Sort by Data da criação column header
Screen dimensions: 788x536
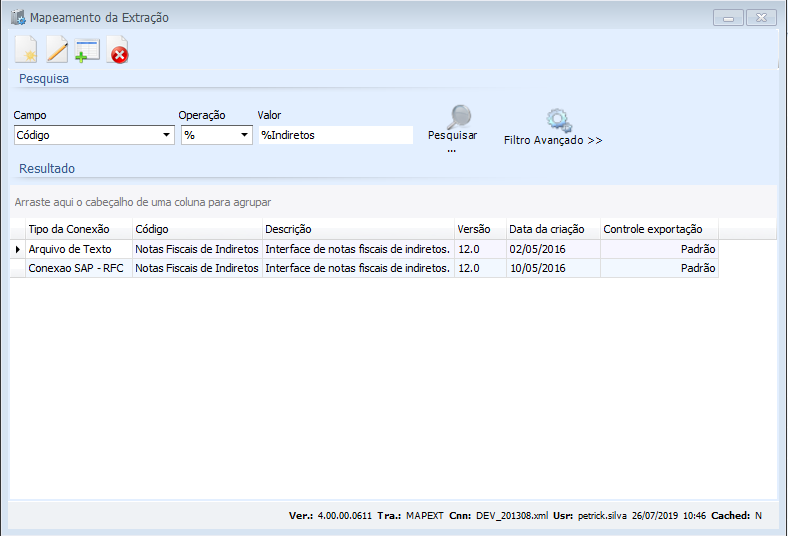click(x=553, y=229)
